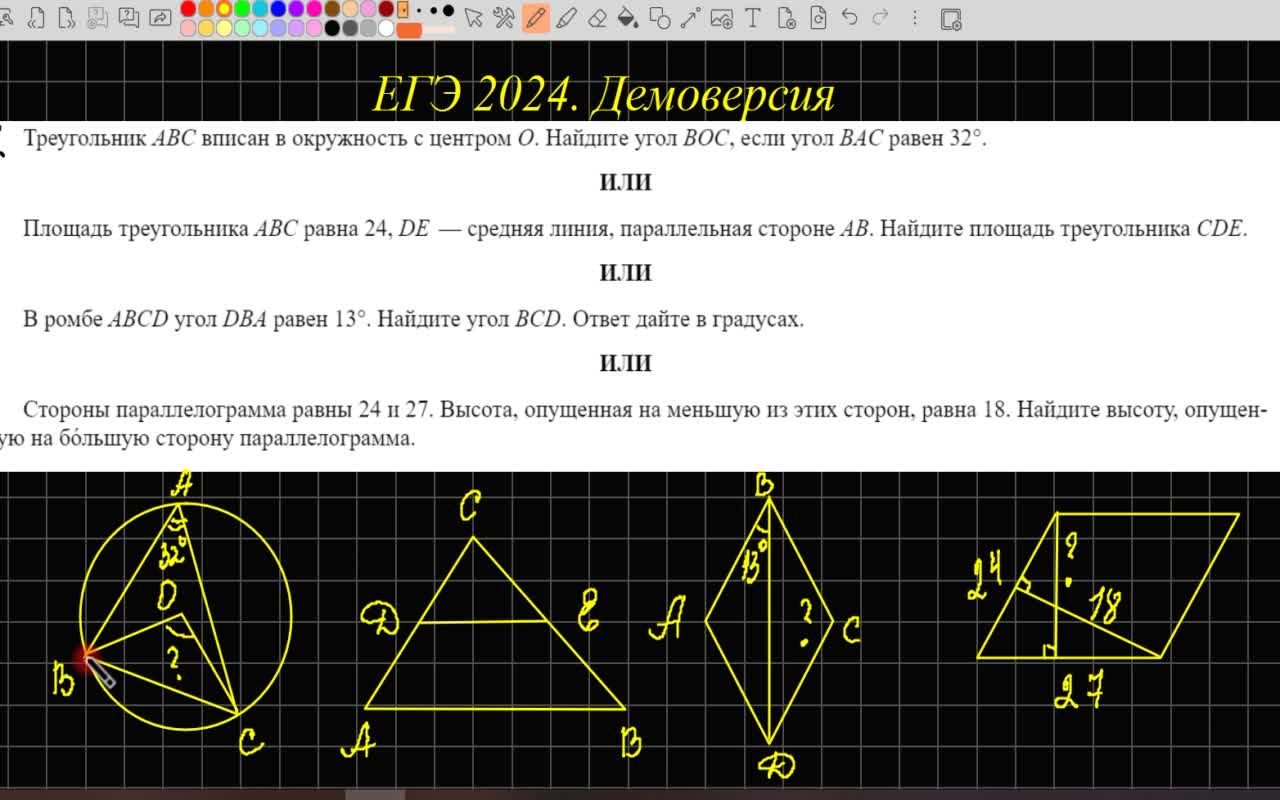Select the active Pen drawing tool
The height and width of the screenshot is (800, 1280).
536,18
